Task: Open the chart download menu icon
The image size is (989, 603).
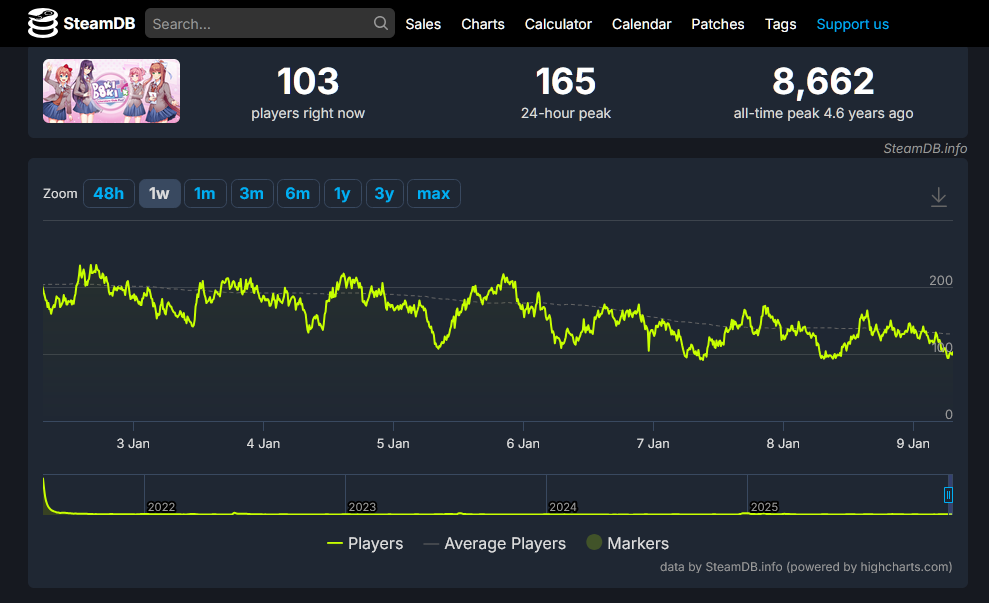Action: [939, 197]
